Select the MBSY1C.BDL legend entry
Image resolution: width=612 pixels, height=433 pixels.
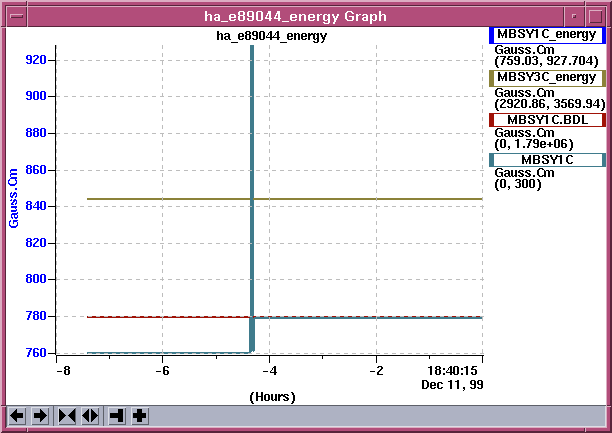tap(547, 120)
